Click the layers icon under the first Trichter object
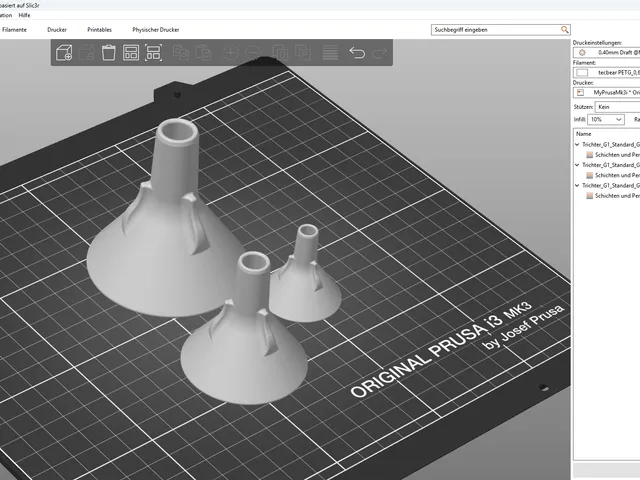This screenshot has width=640, height=480. pos(589,155)
